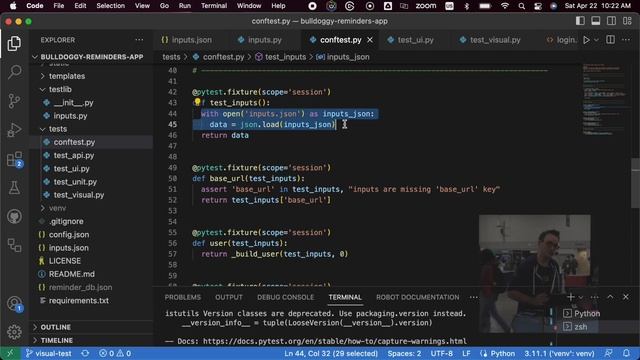
Task: Open the Terminal menu
Action: click(214, 6)
